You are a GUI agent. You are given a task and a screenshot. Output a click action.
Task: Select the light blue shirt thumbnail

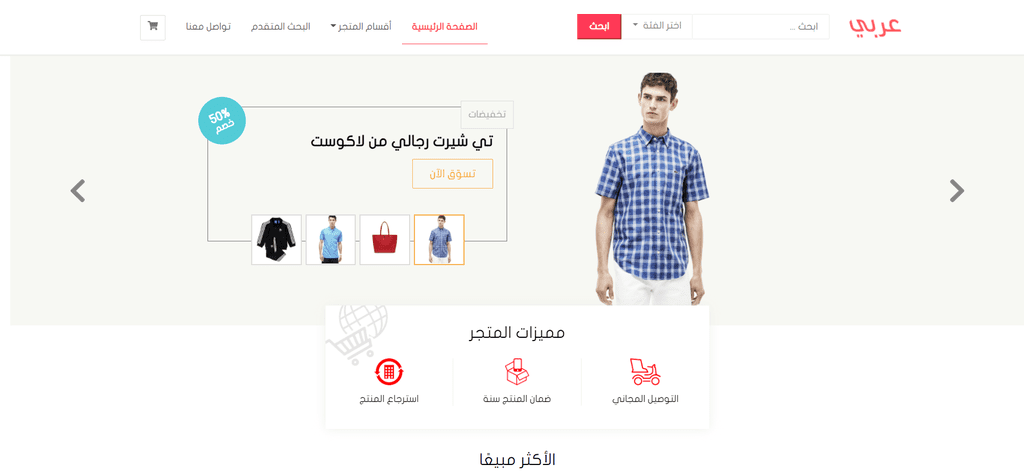(x=330, y=240)
